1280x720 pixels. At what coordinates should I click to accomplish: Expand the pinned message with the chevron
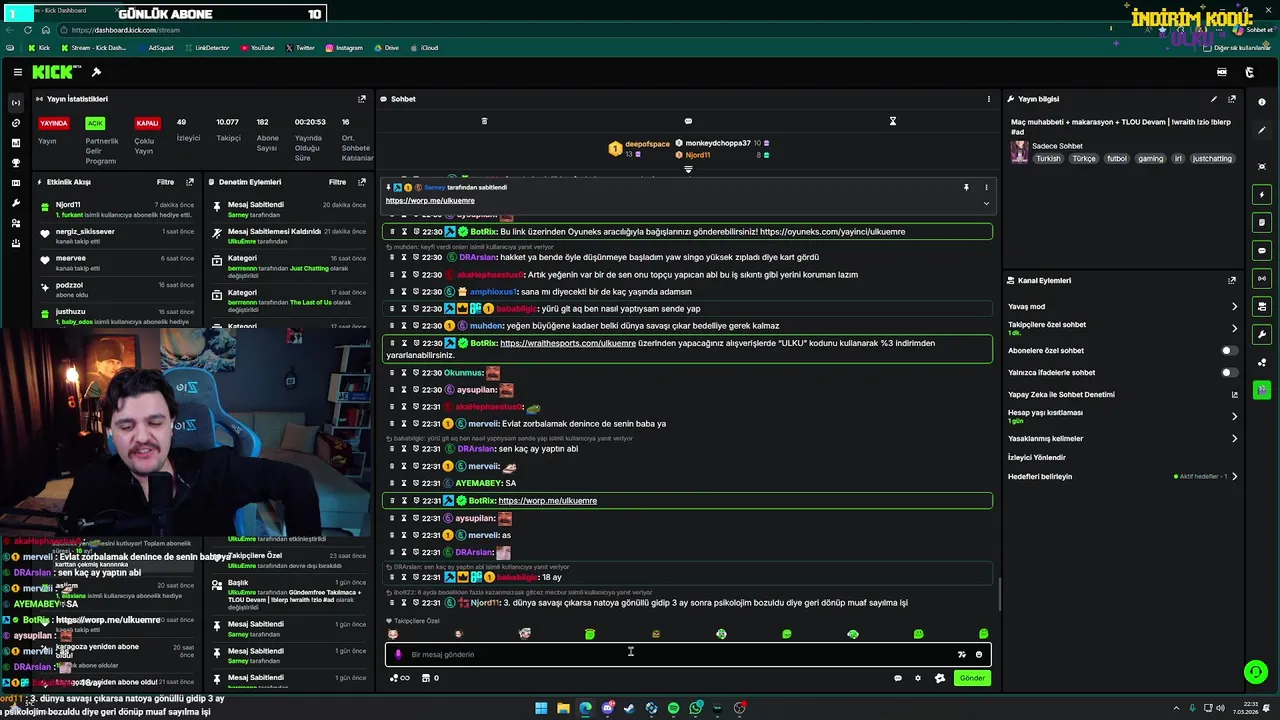tap(986, 203)
